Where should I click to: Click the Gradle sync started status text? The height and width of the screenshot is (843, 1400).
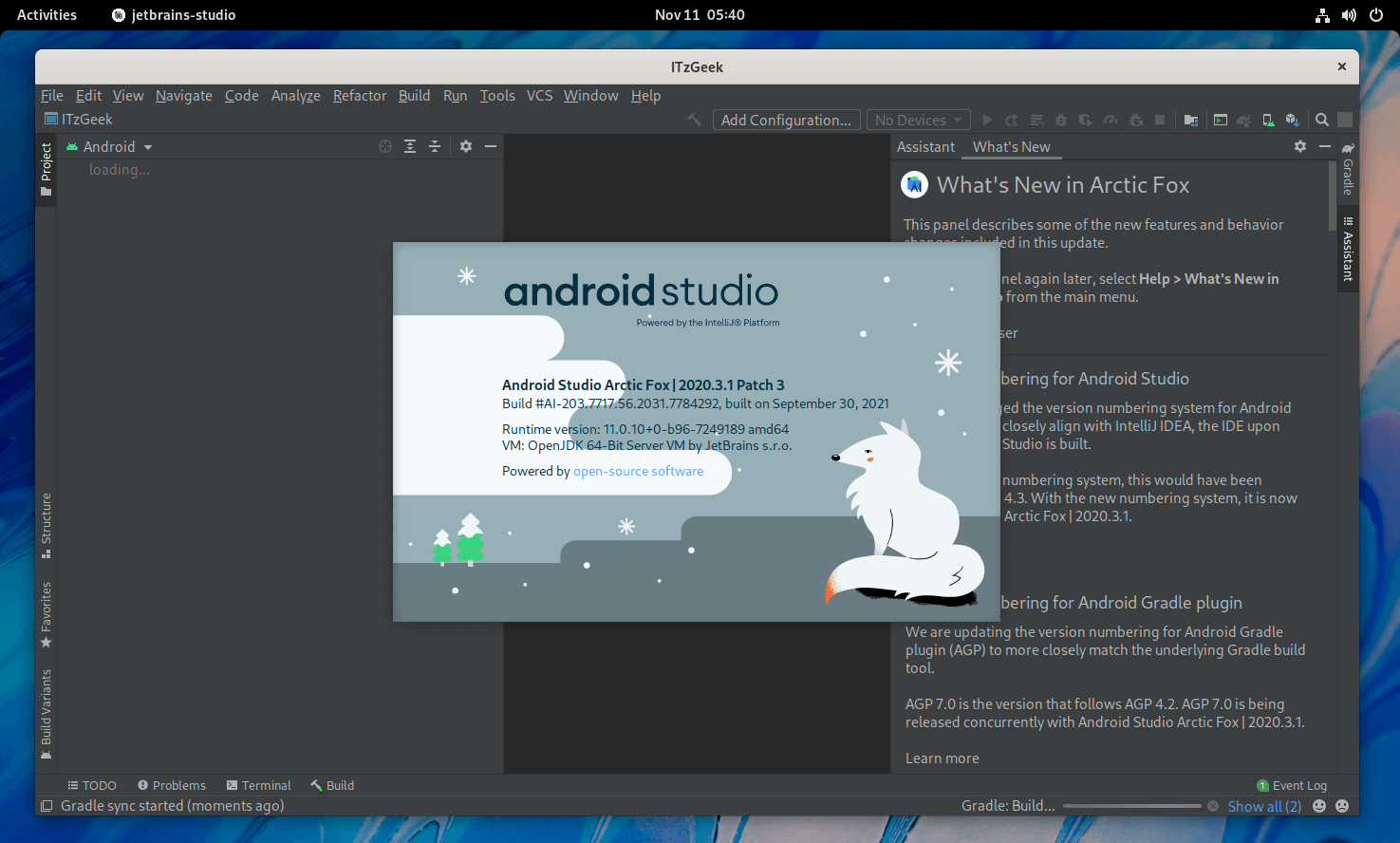[173, 806]
